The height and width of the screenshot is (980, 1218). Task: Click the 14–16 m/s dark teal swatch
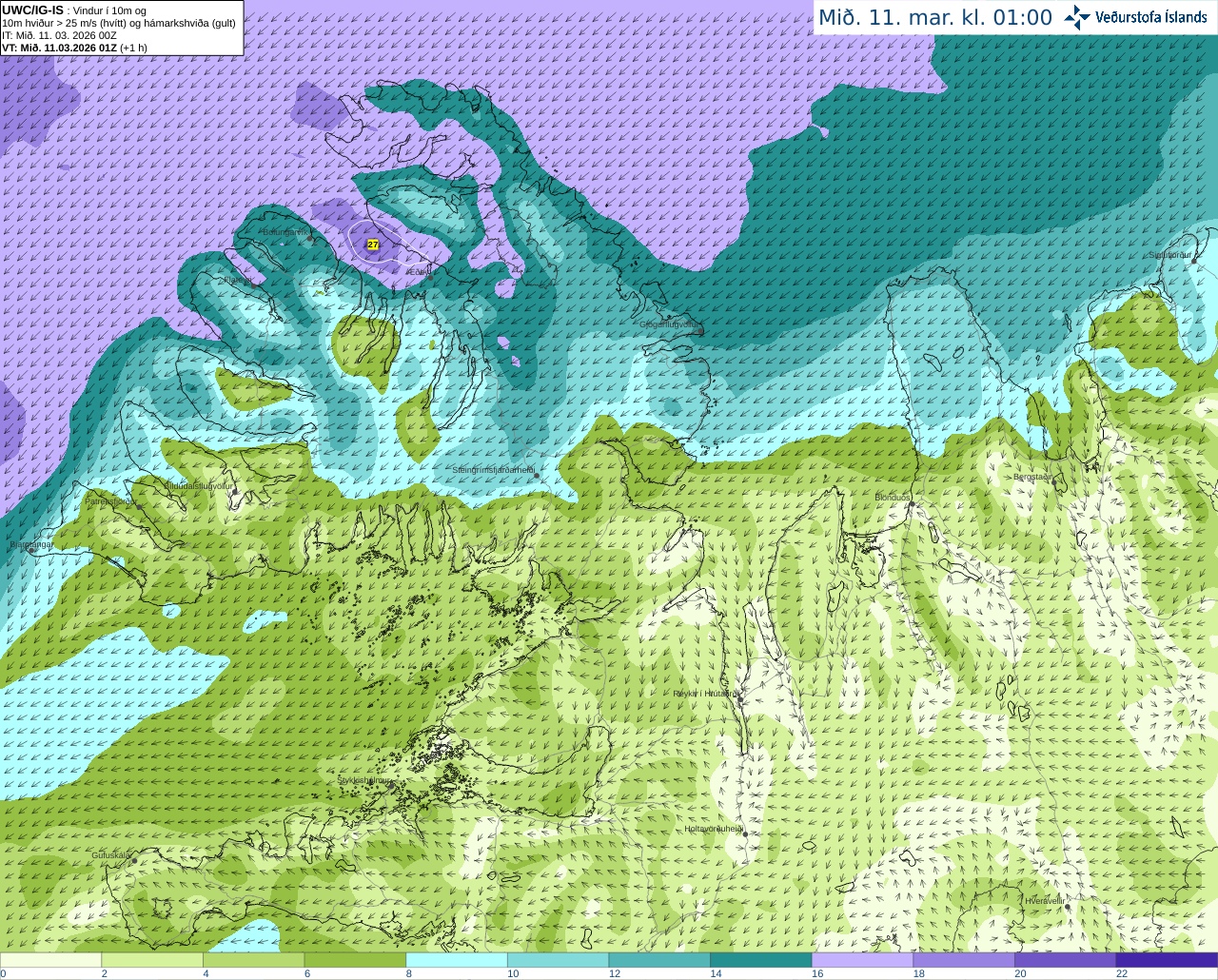[x=761, y=960]
